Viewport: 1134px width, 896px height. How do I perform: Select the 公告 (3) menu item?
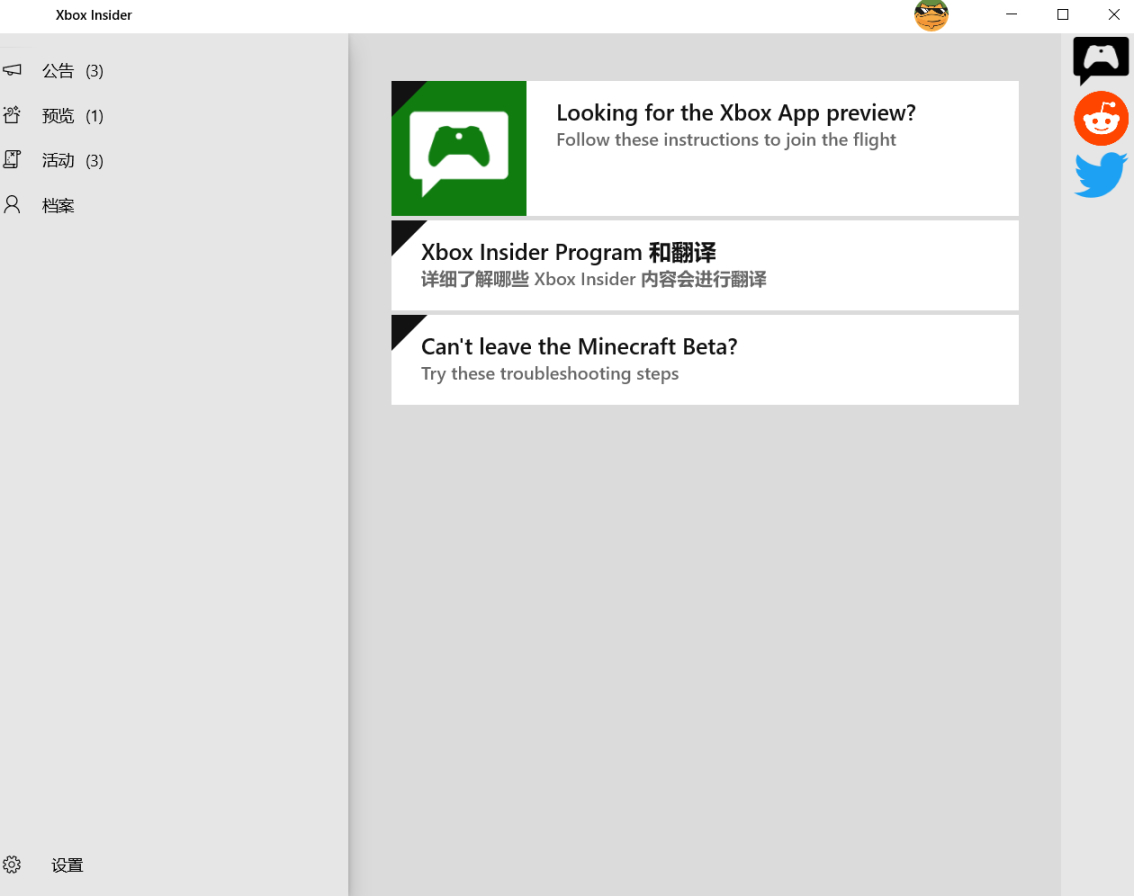[x=174, y=71]
